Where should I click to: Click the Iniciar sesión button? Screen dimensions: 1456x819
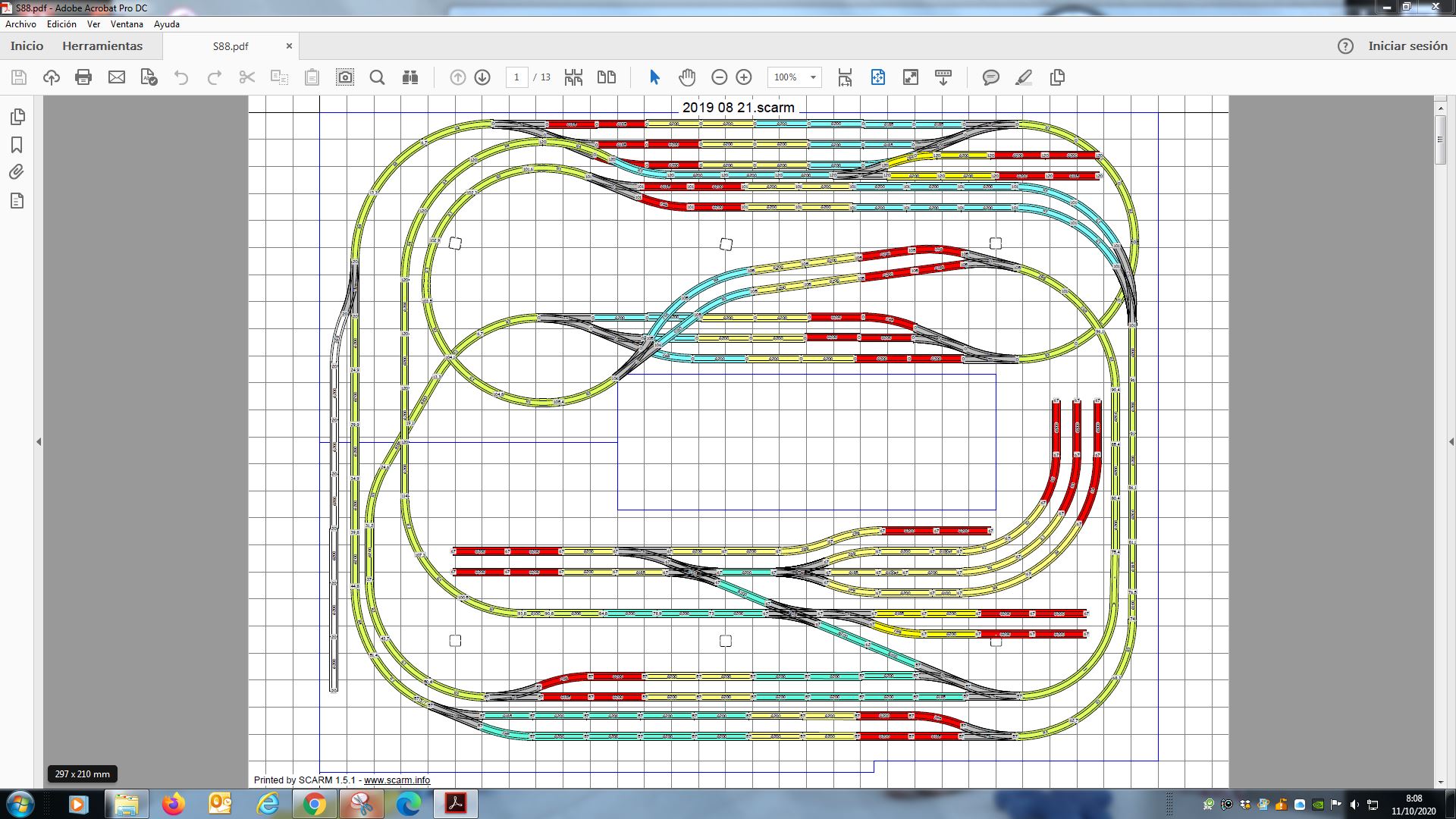1407,46
